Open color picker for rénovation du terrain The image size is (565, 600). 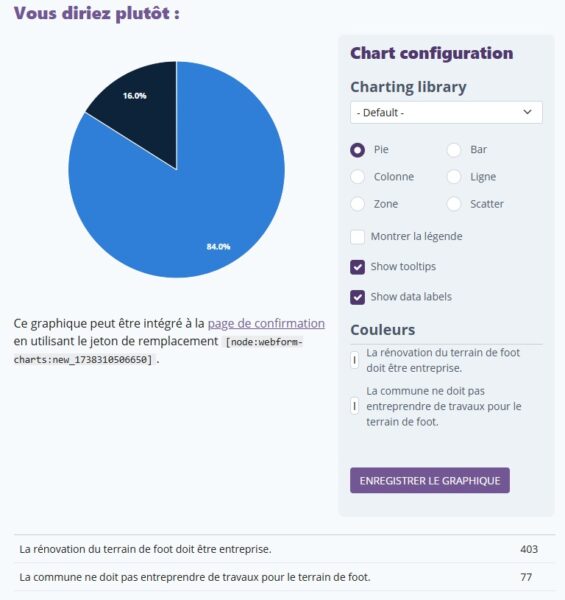(355, 360)
